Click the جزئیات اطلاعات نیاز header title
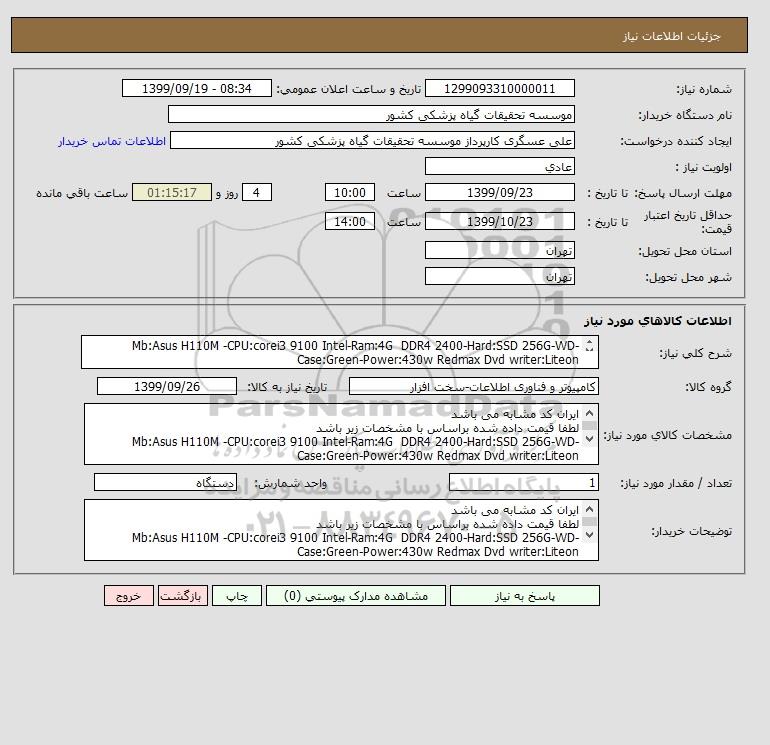Image resolution: width=770 pixels, height=745 pixels. point(671,36)
